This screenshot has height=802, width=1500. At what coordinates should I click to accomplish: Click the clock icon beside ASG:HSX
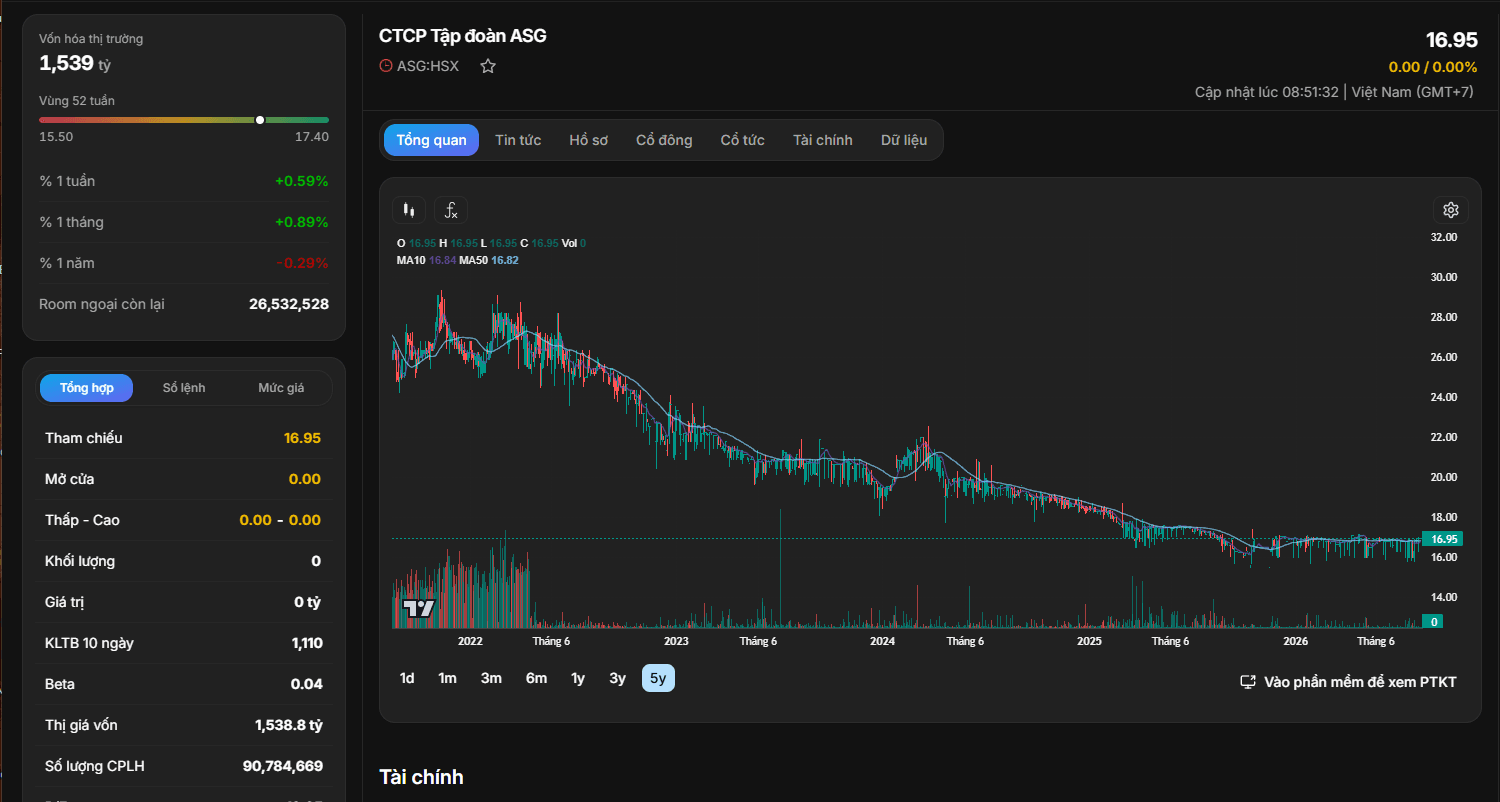(386, 66)
